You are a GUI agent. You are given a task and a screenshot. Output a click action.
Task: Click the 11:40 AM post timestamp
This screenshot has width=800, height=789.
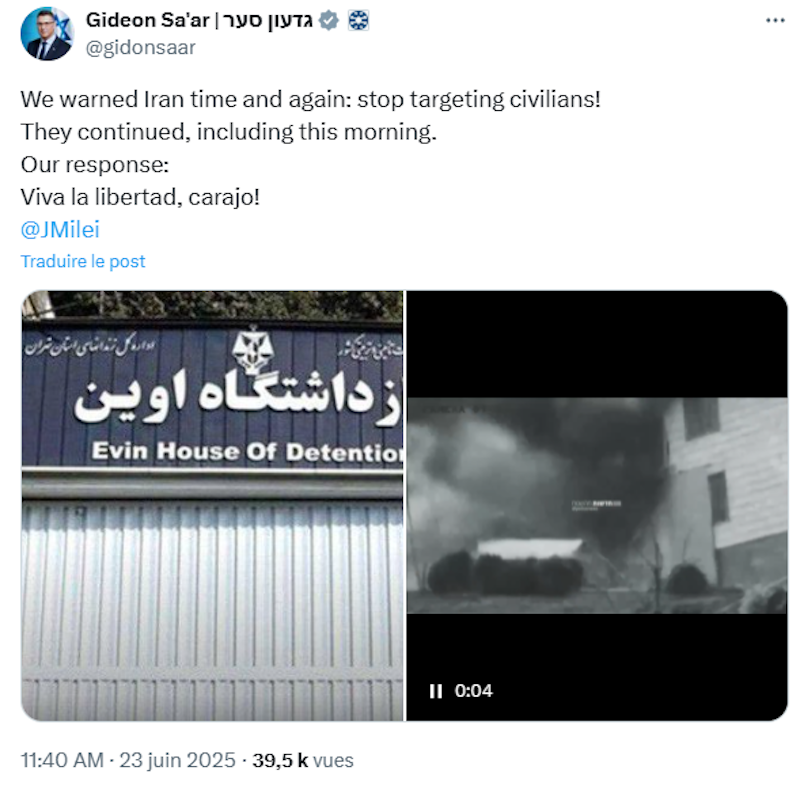pos(62,760)
